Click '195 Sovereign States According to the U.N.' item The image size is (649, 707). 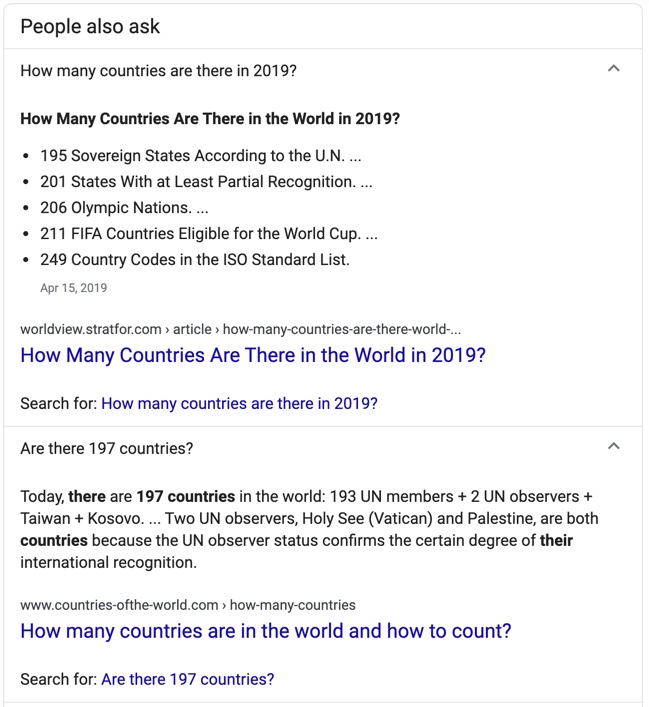pyautogui.click(x=201, y=156)
